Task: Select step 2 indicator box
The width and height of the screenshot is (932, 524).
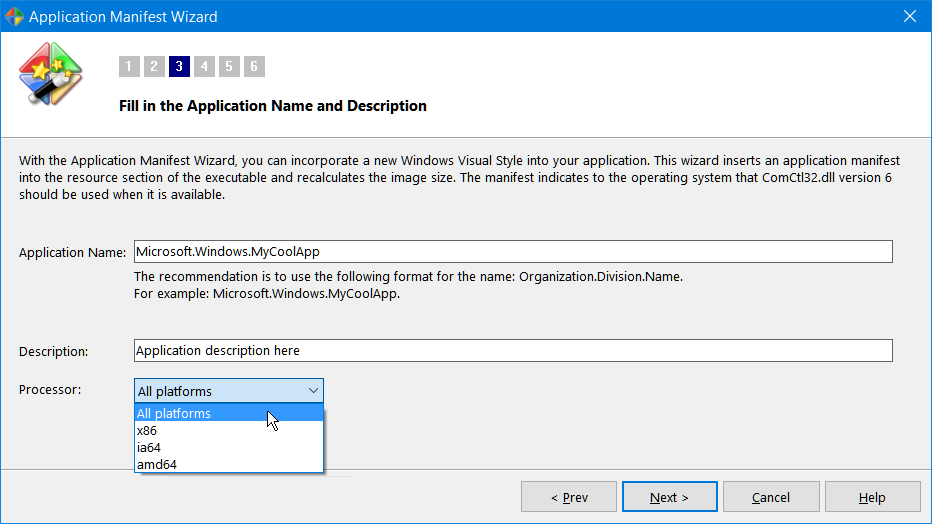Action: [154, 67]
